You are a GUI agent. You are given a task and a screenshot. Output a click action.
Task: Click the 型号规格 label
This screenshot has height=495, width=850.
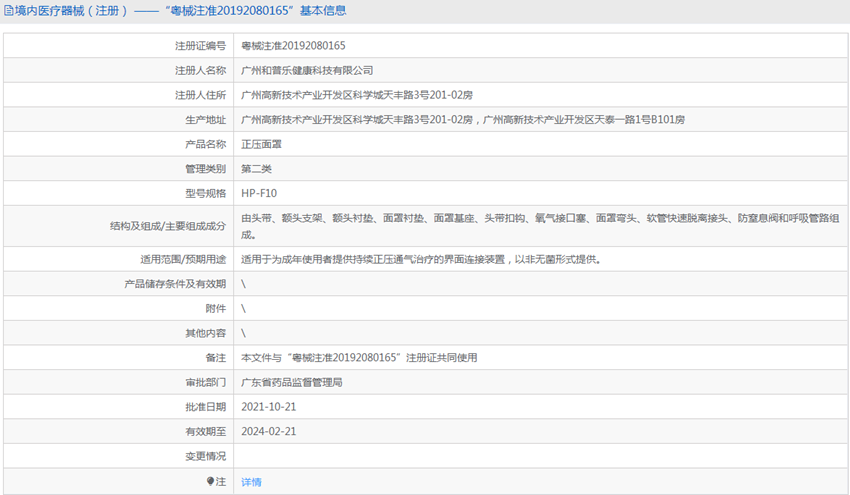point(205,193)
